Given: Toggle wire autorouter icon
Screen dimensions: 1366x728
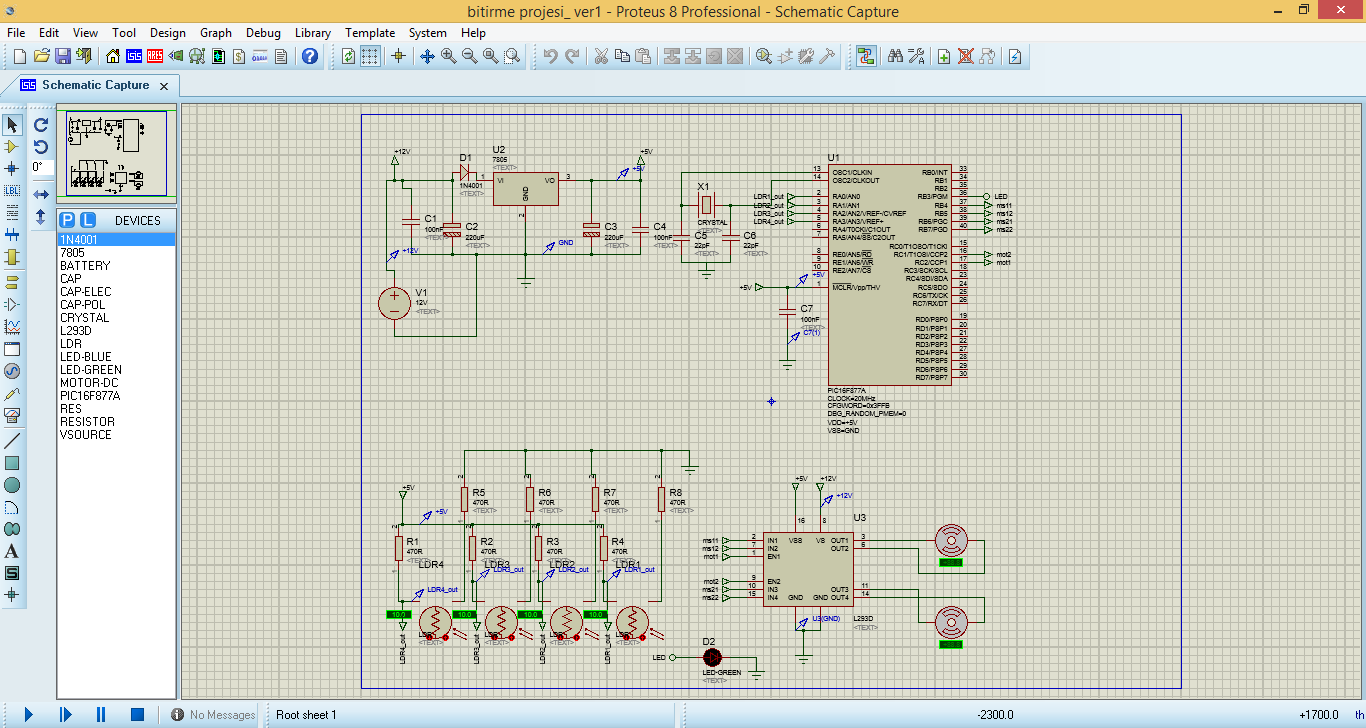Looking at the screenshot, I should (866, 56).
